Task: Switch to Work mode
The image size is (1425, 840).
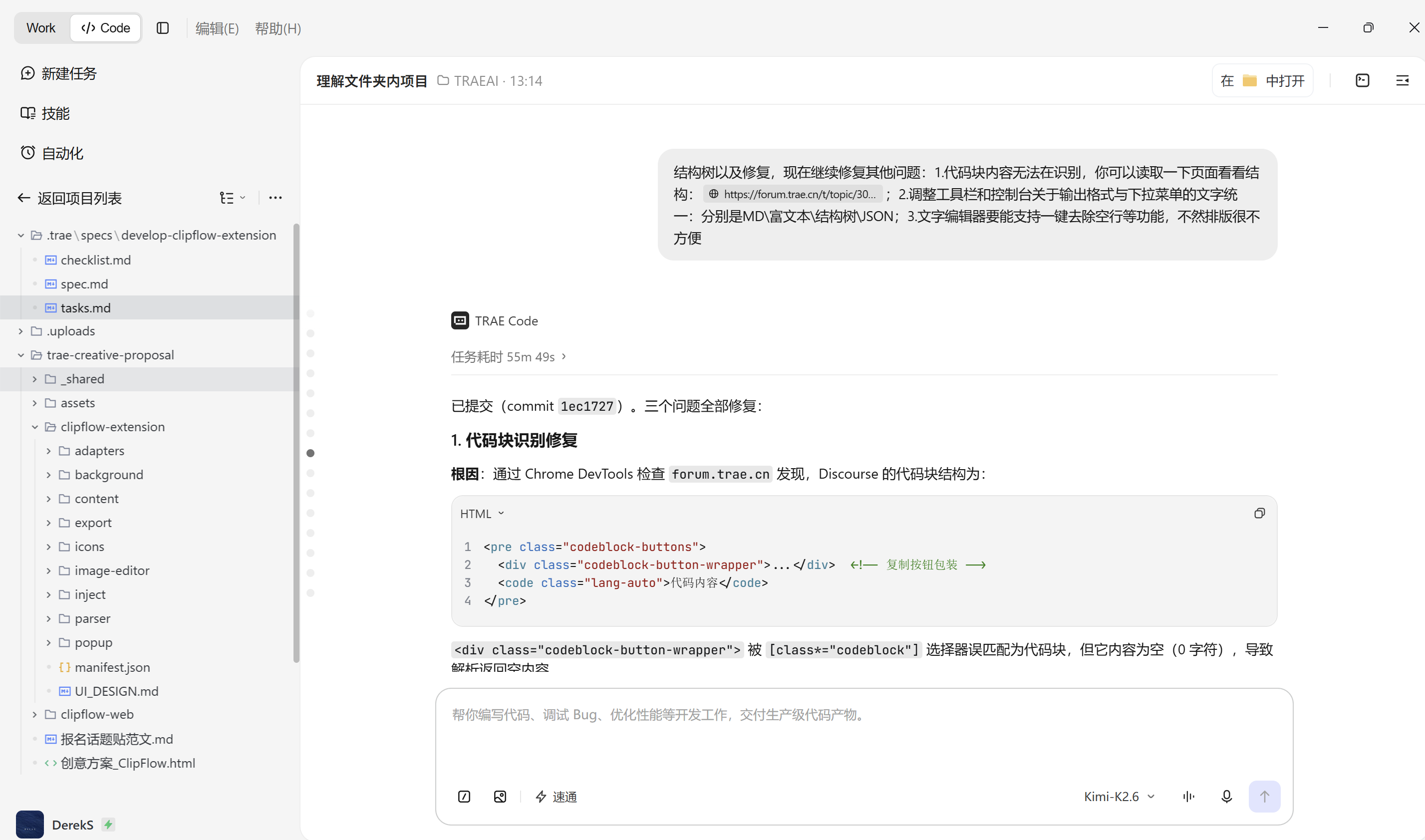Action: coord(41,28)
